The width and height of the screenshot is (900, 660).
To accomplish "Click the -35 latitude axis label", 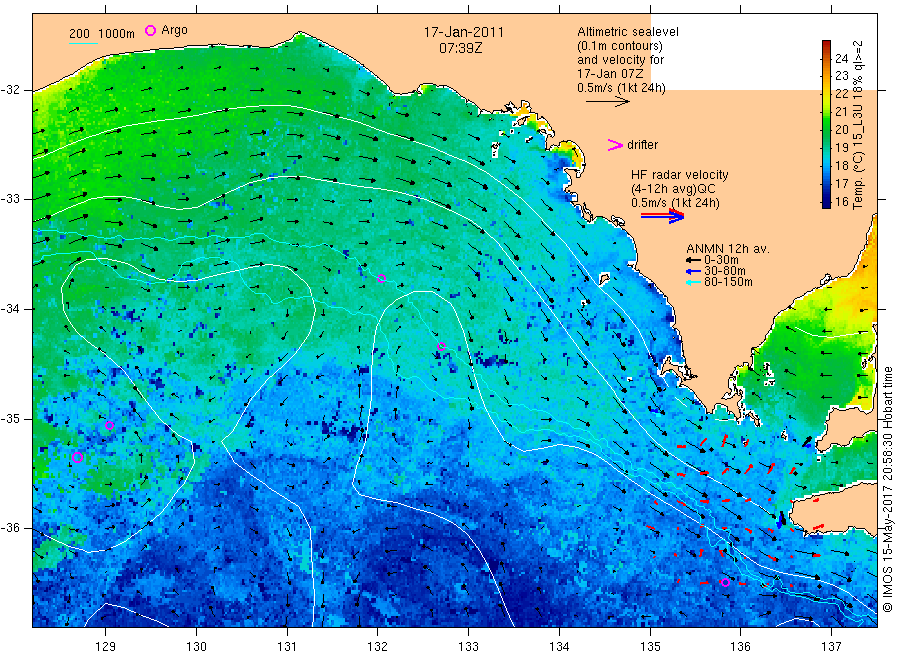I will [x=10, y=418].
